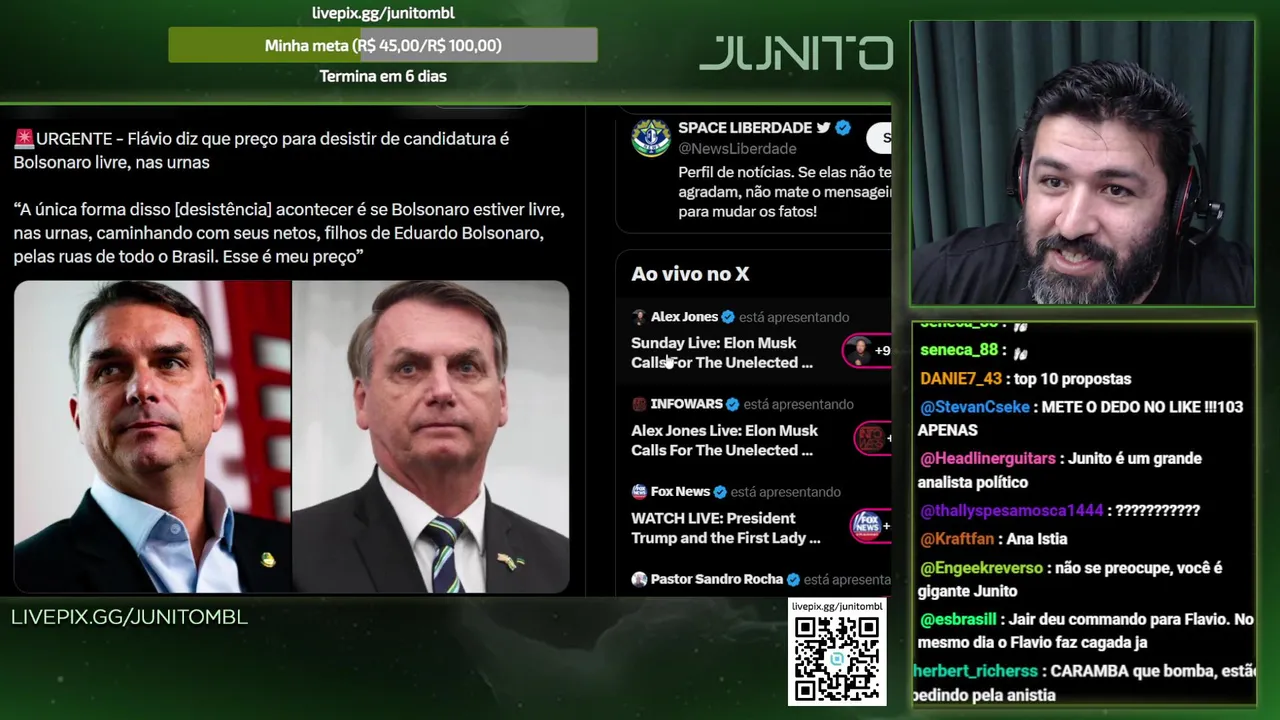
Task: Click the quoted desistência paragraph in the post
Action: [x=289, y=233]
